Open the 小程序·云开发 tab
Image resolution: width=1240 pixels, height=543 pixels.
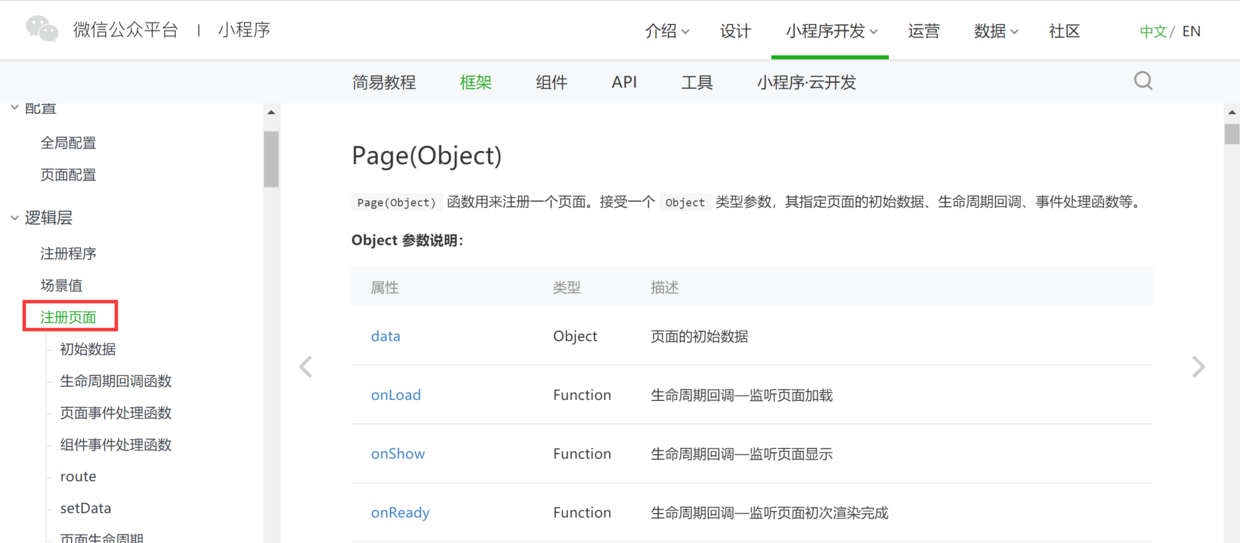tap(806, 82)
